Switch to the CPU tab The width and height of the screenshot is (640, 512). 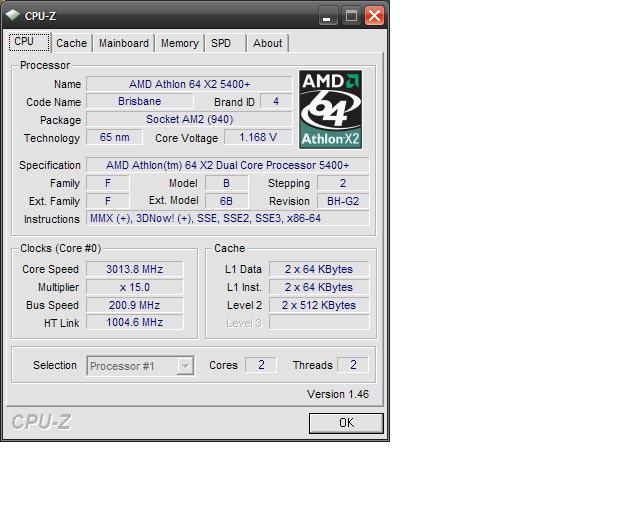click(29, 42)
